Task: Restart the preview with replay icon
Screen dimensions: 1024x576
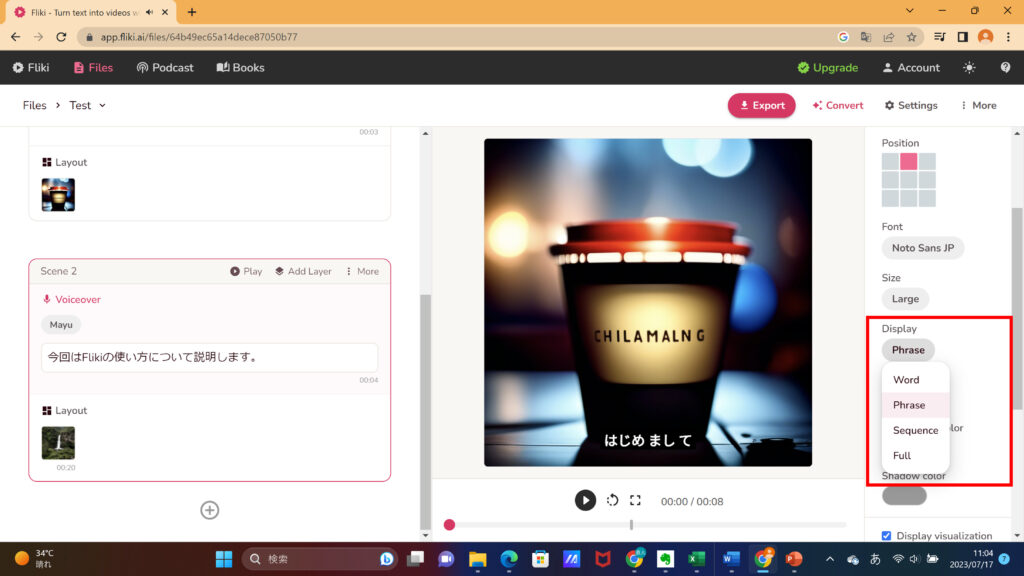Action: (612, 500)
